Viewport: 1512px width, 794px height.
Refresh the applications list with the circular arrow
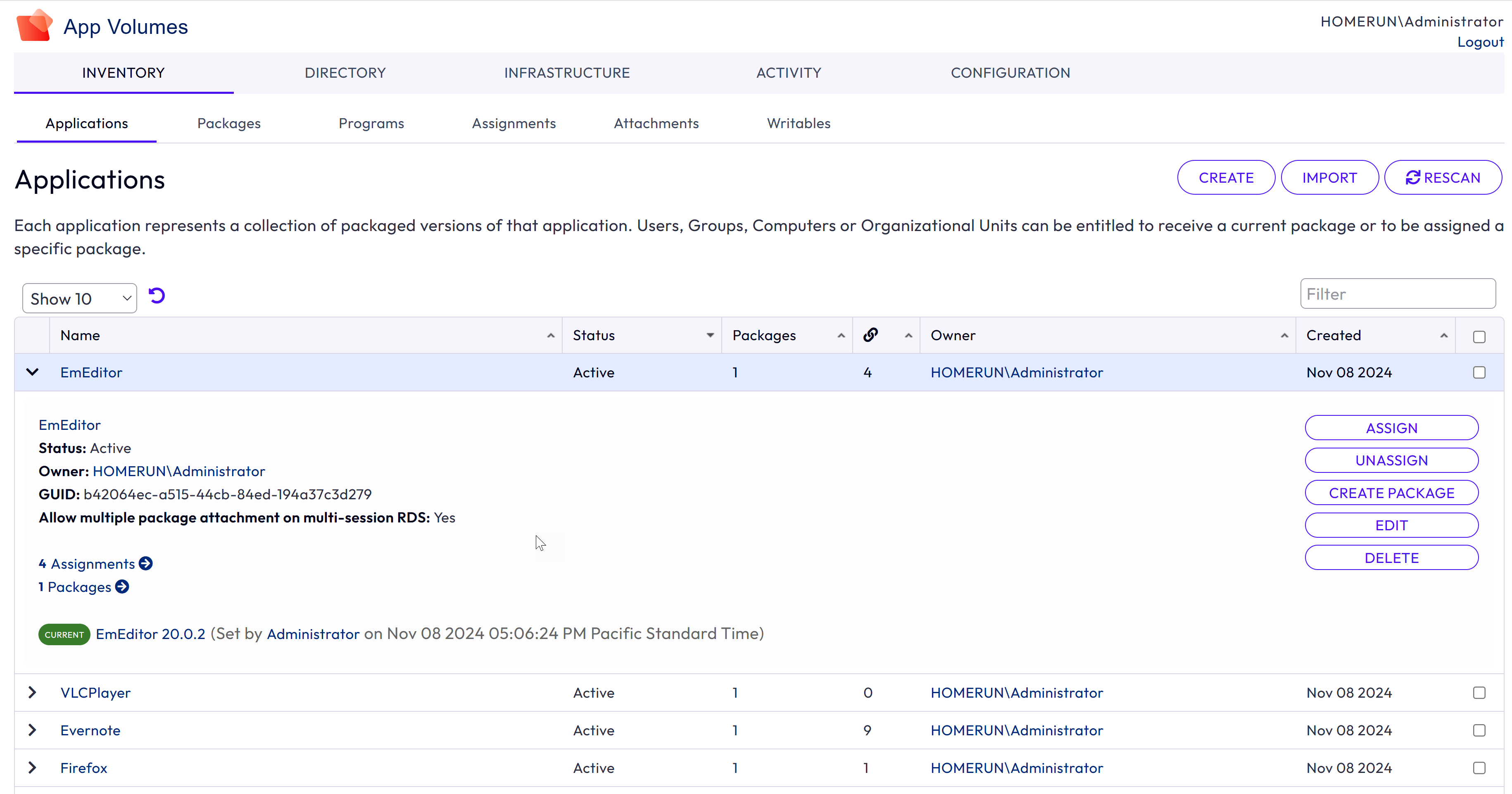[157, 296]
